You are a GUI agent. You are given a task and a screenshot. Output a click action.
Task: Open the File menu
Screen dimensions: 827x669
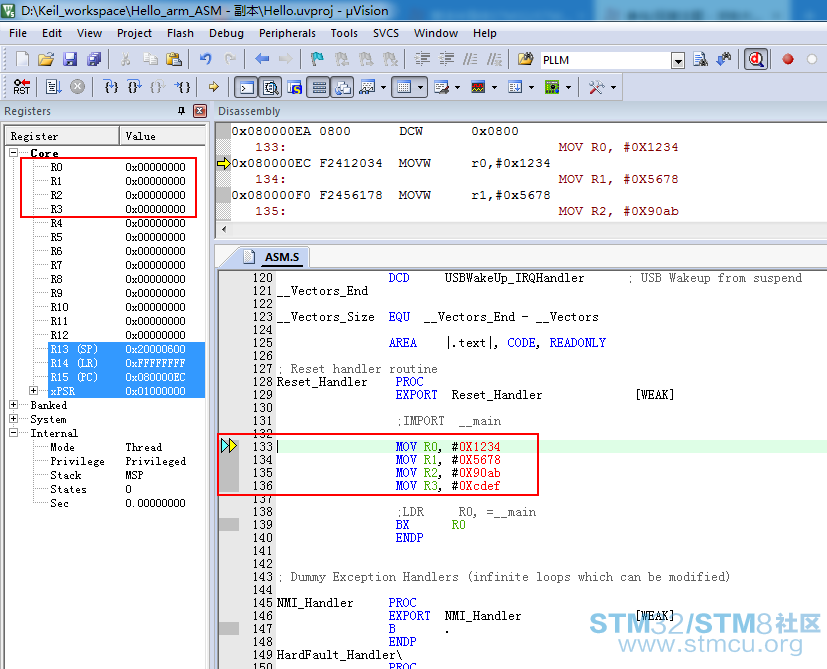(18, 33)
